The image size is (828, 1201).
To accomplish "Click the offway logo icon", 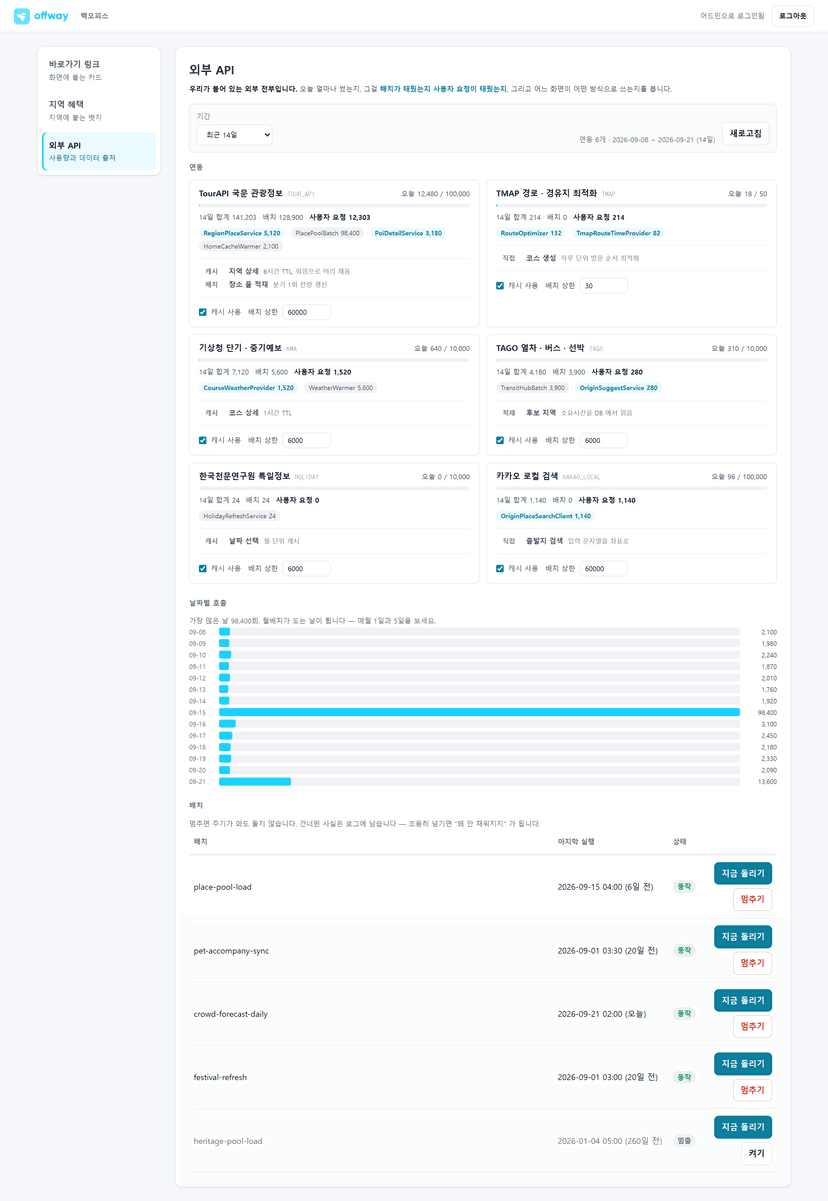I will (x=21, y=16).
